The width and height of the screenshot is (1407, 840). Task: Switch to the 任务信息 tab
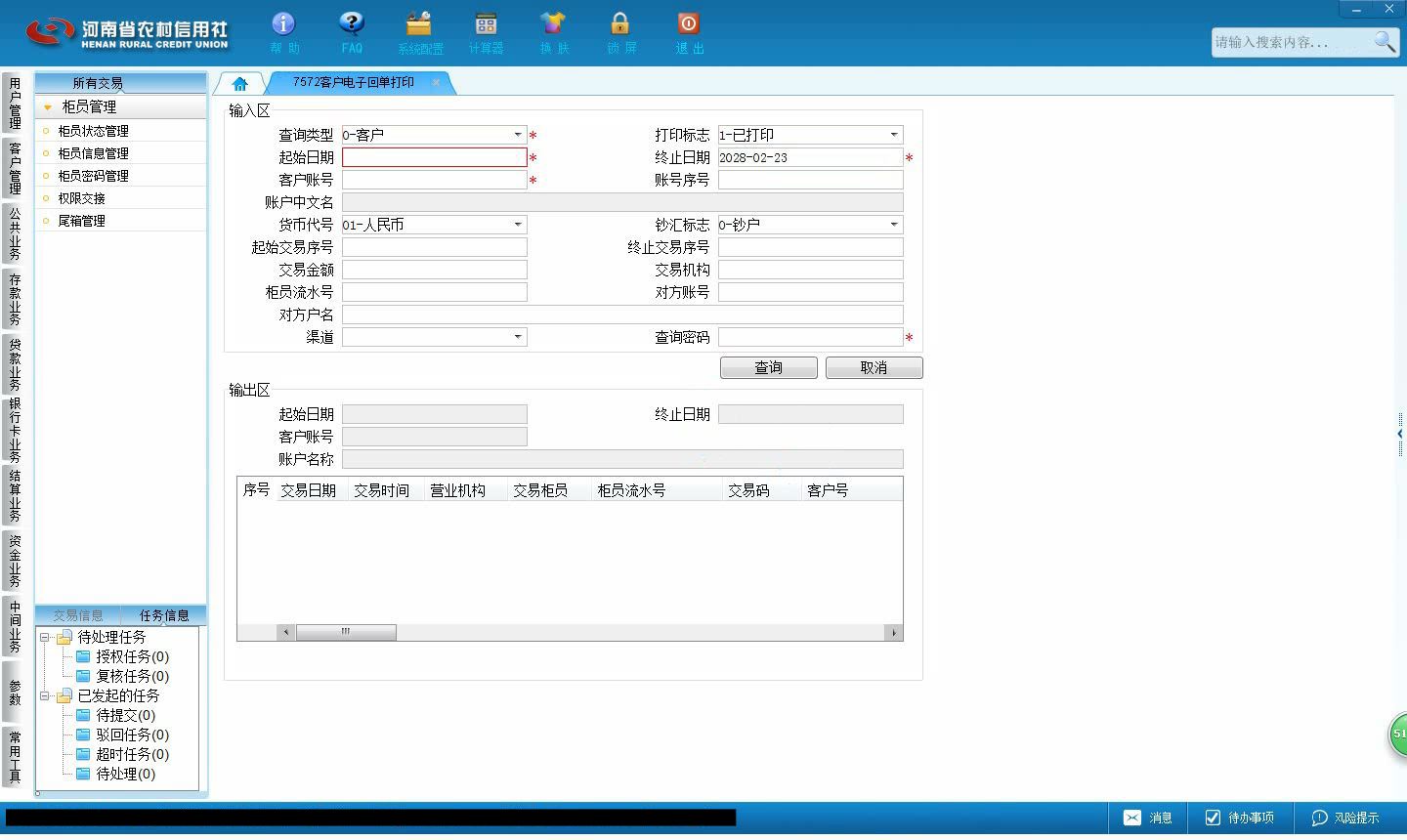click(x=164, y=615)
